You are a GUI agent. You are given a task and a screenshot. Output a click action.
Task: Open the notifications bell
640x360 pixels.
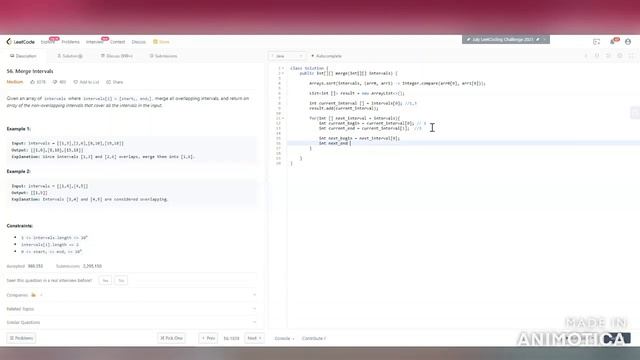coord(612,42)
